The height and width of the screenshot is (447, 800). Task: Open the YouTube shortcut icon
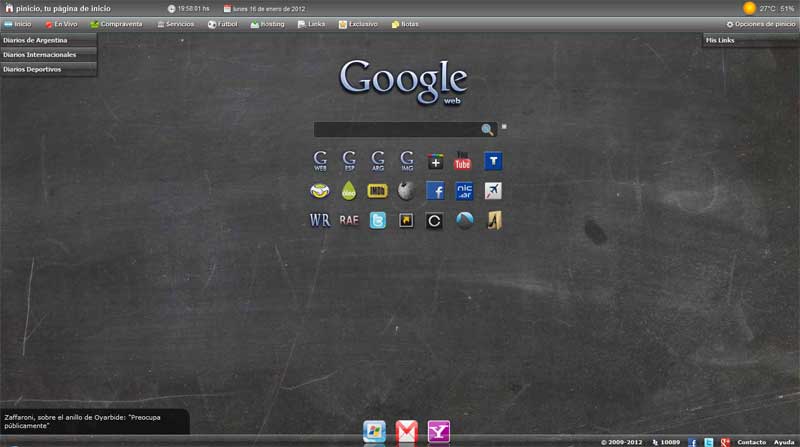[463, 160]
